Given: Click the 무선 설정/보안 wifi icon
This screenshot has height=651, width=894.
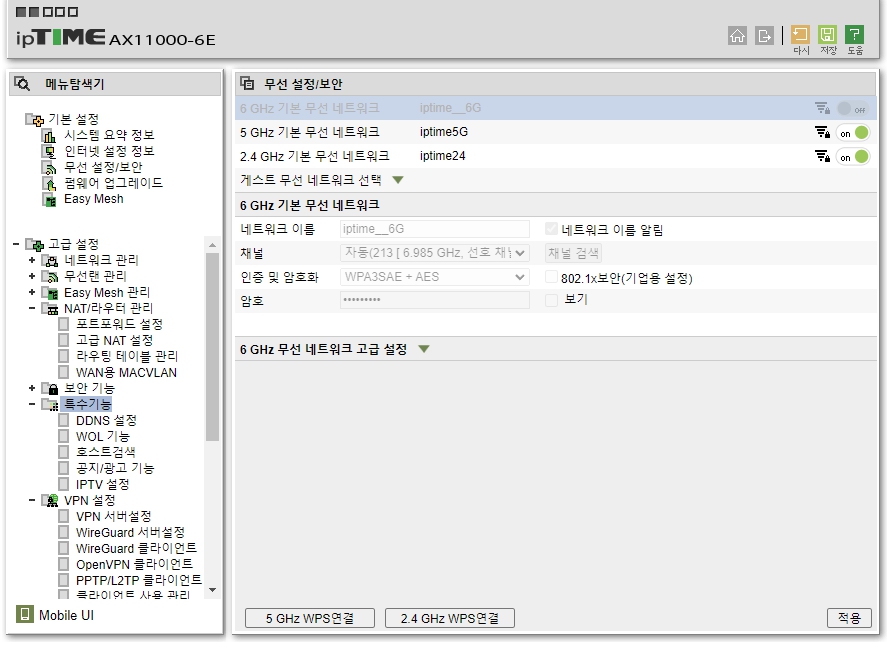Looking at the screenshot, I should [x=50, y=168].
